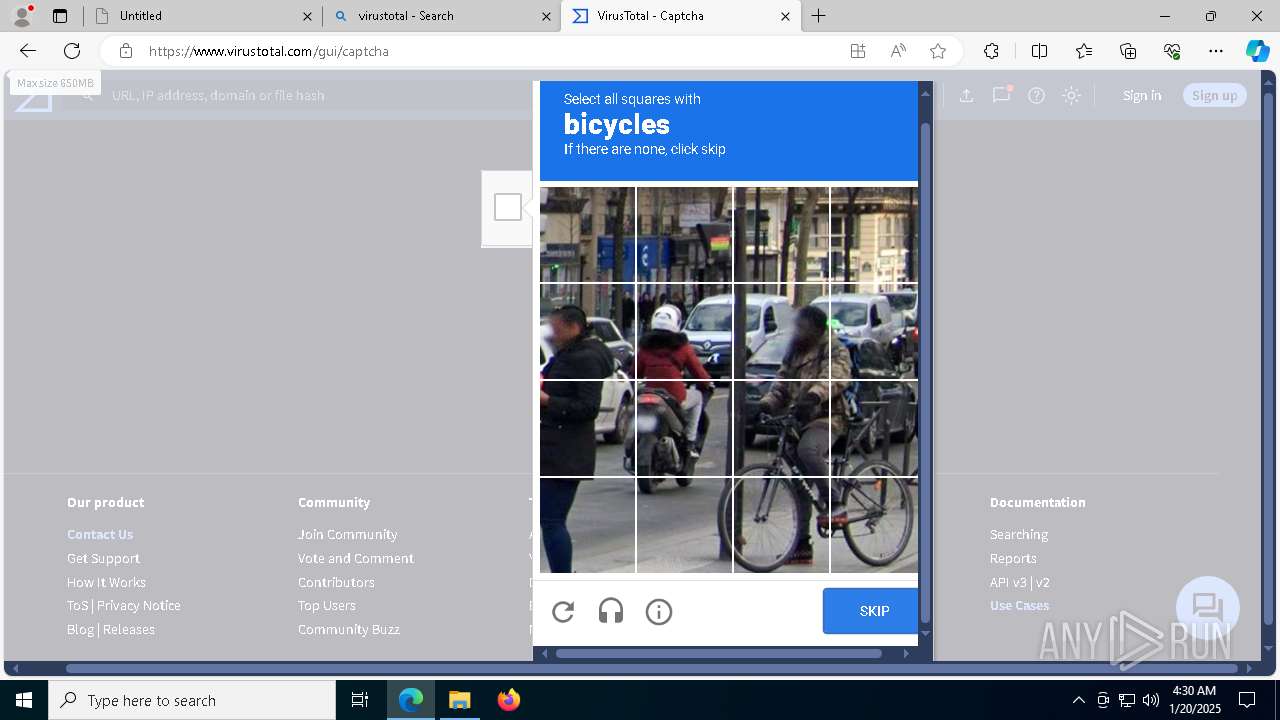Toggle split screen view
This screenshot has height=720, width=1280.
click(1039, 51)
